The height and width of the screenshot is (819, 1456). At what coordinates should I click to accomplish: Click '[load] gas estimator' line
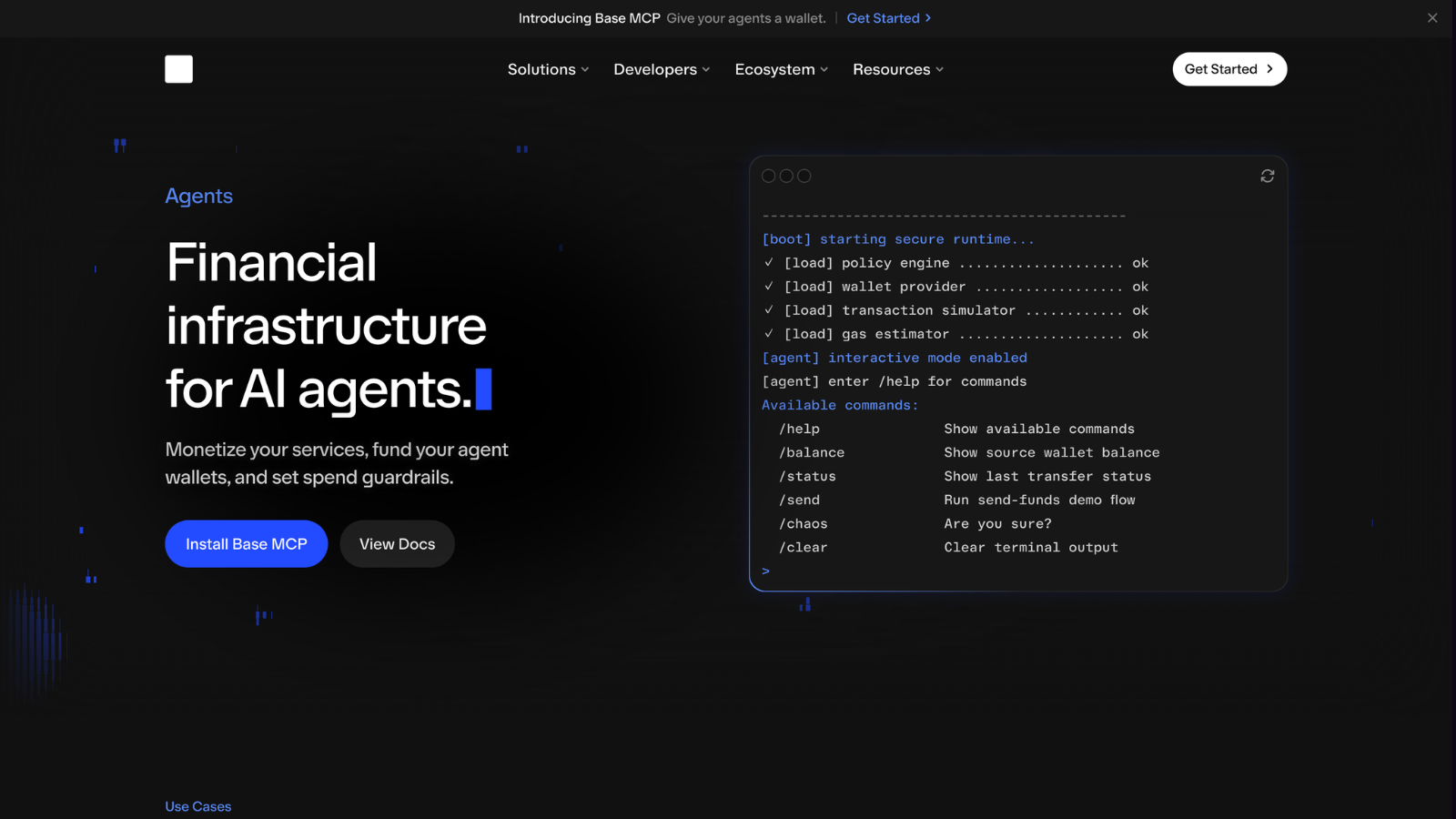click(956, 334)
